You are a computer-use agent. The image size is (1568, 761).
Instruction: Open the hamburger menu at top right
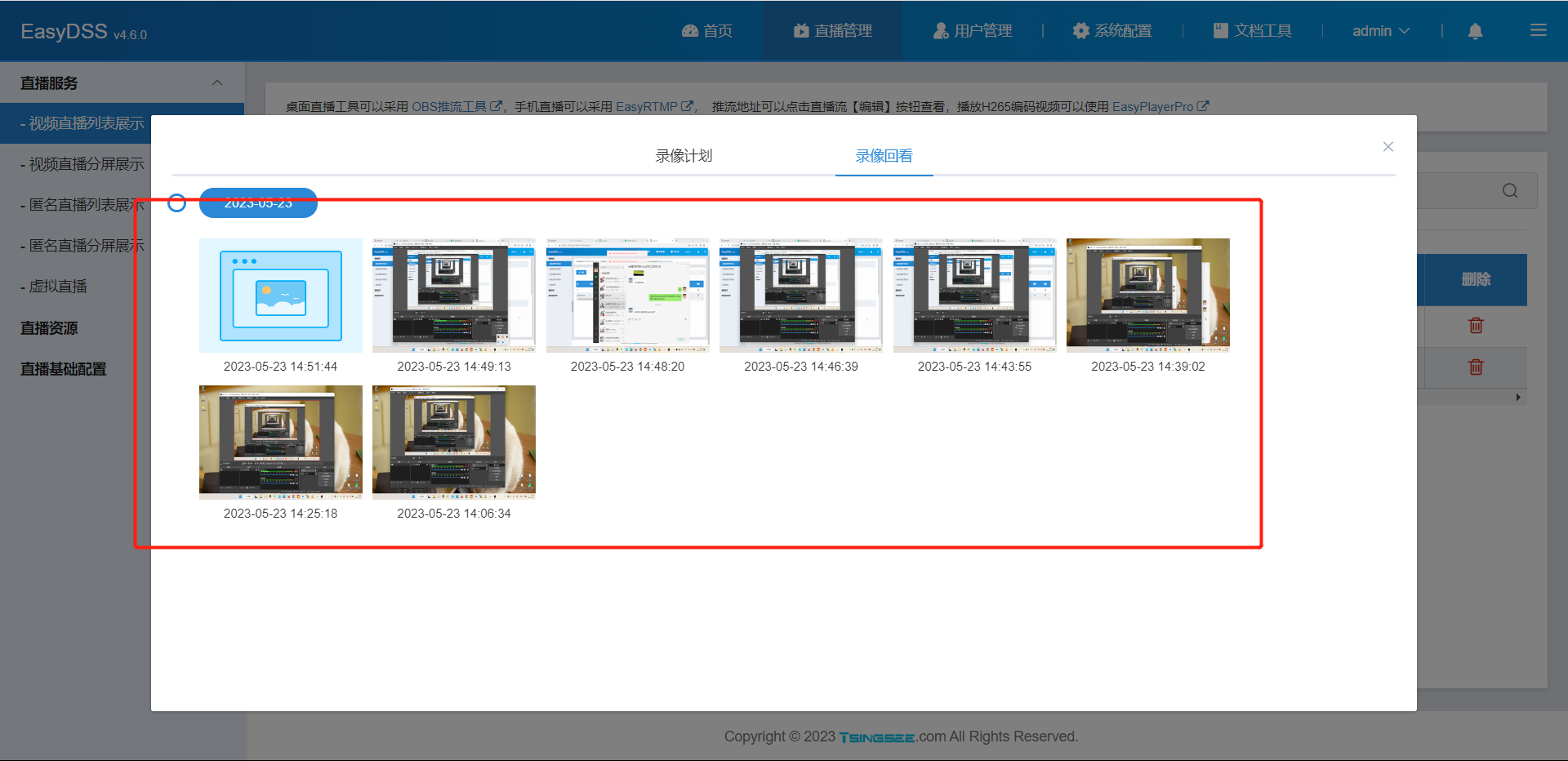(x=1538, y=30)
